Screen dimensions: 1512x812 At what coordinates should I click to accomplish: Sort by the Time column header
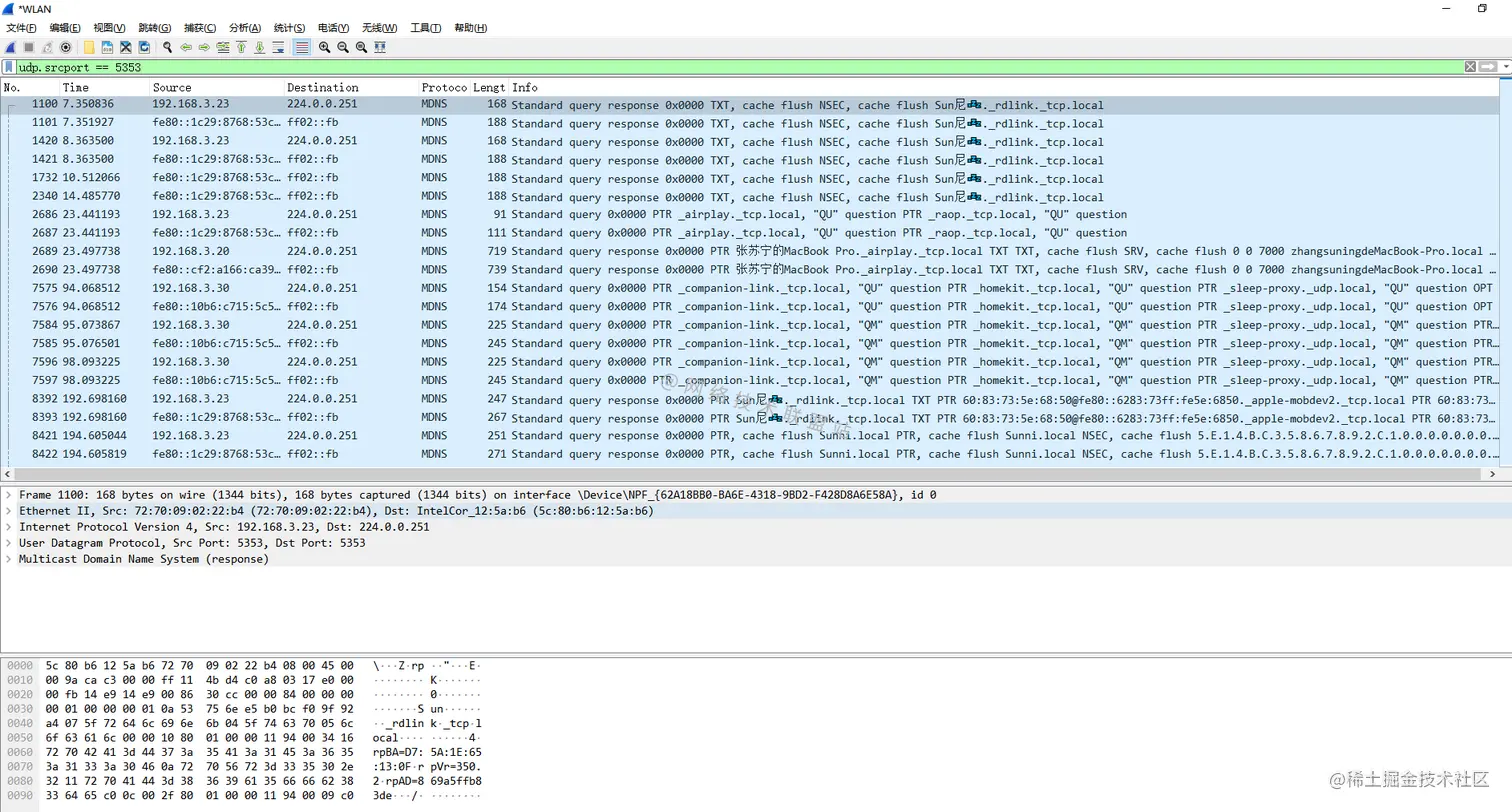tap(105, 87)
